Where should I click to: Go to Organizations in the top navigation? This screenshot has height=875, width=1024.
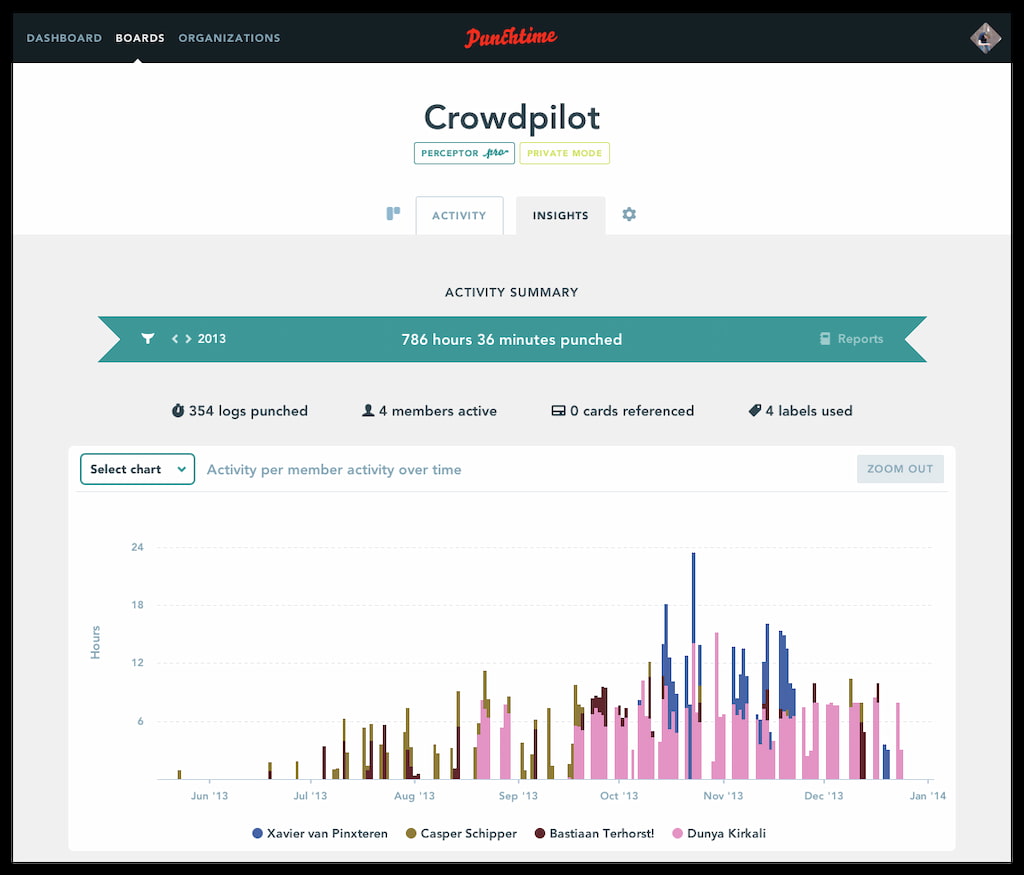pyautogui.click(x=229, y=38)
